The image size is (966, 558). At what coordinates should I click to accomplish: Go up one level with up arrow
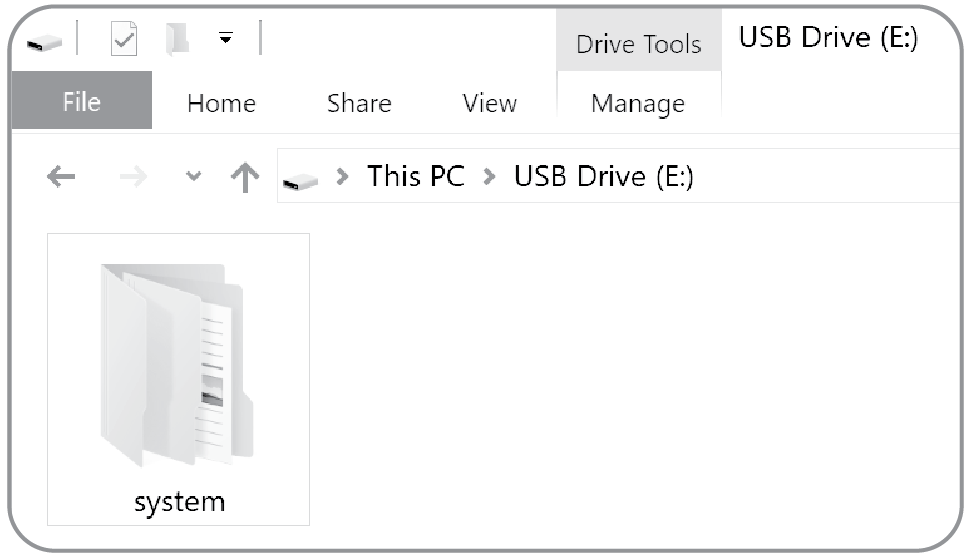(x=245, y=177)
